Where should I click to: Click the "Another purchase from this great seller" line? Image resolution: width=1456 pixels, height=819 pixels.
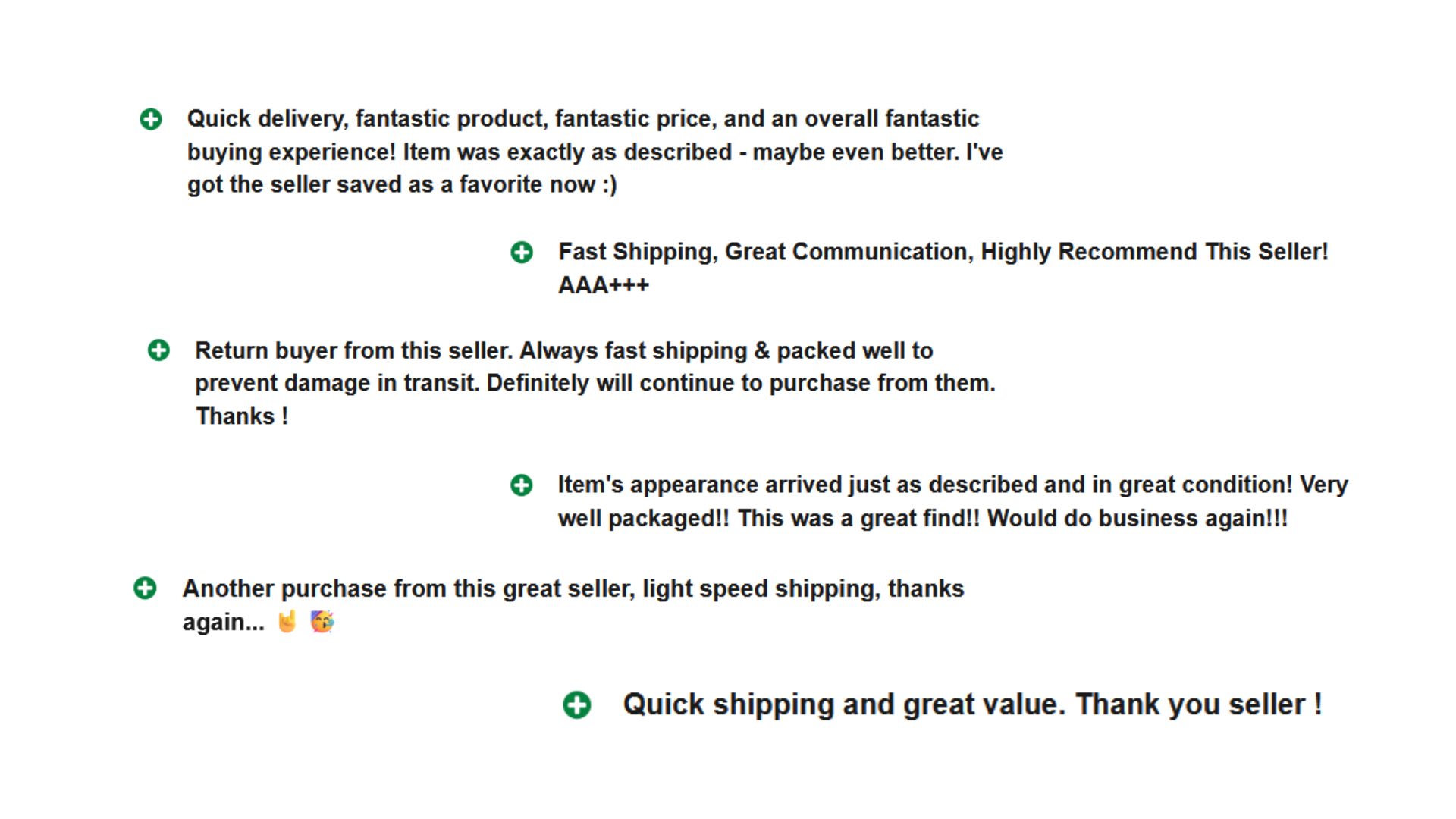[573, 589]
